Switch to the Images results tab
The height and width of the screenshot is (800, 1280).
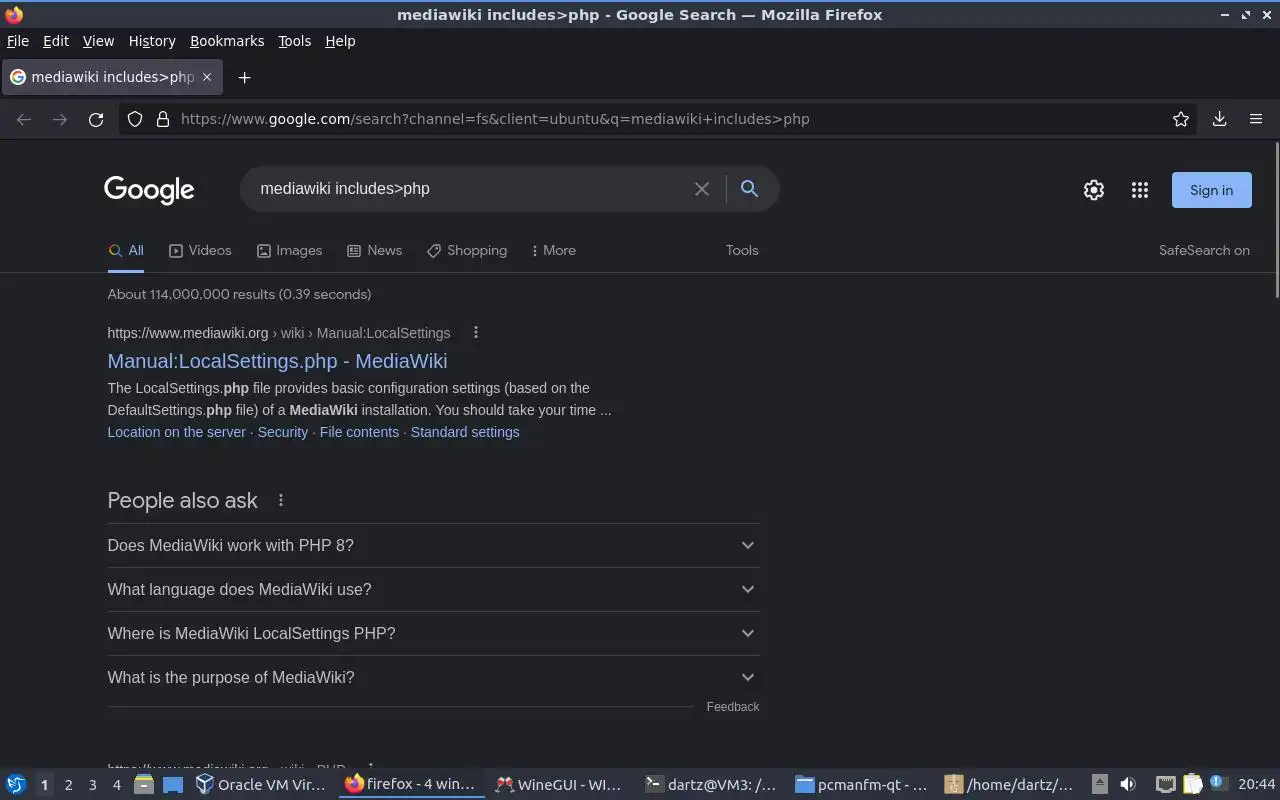pos(289,250)
